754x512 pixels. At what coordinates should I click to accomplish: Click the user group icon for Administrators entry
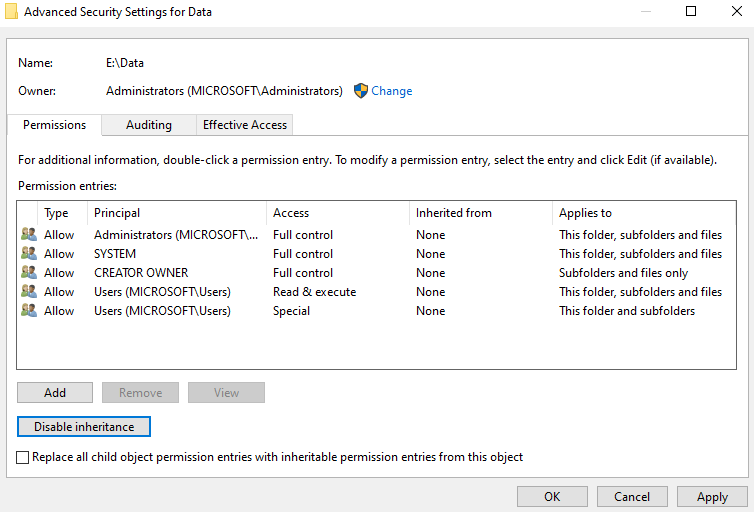29,234
